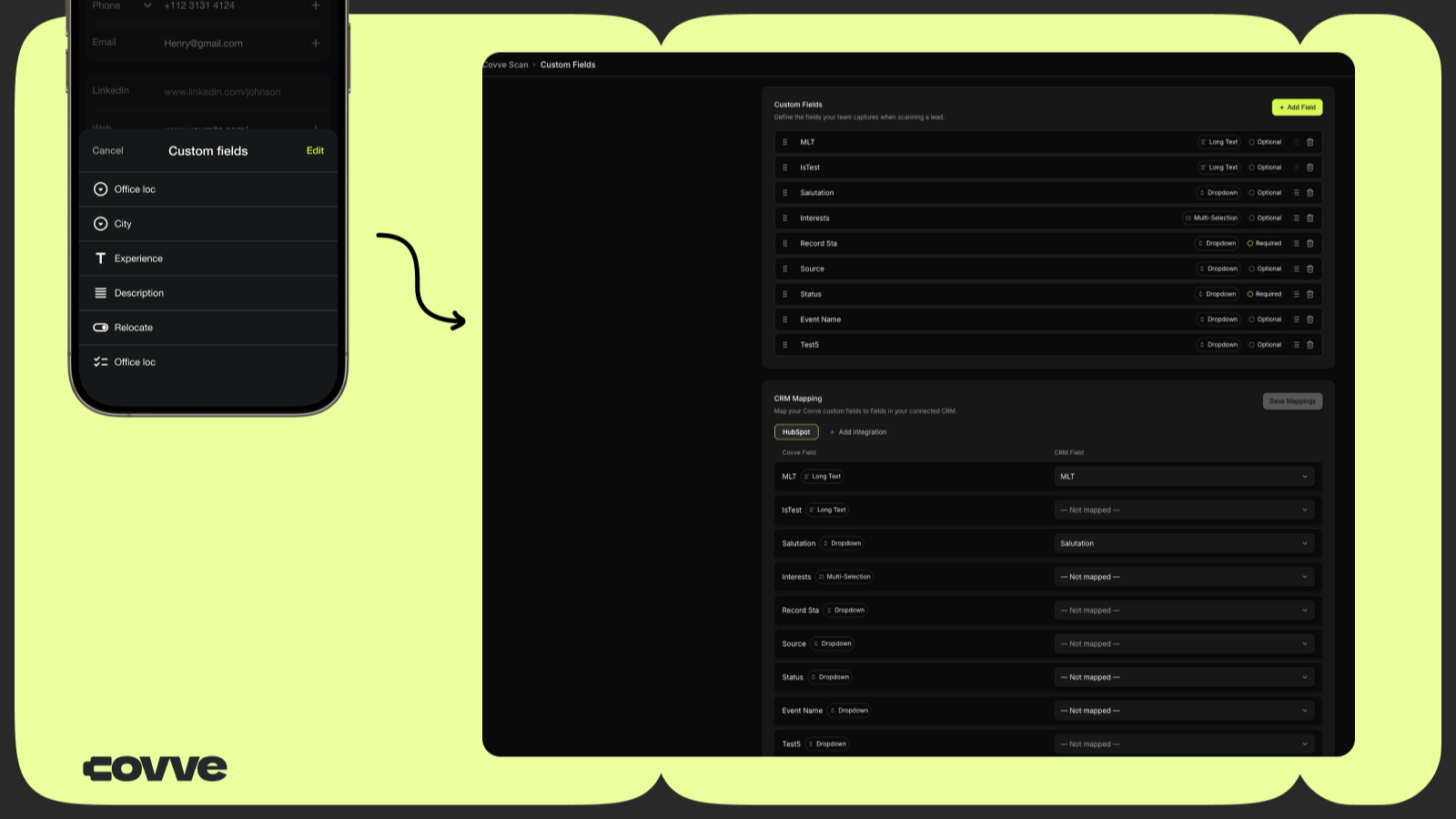Click the trash icon for Record Sta
Viewport: 1456px width, 819px height.
1310,243
